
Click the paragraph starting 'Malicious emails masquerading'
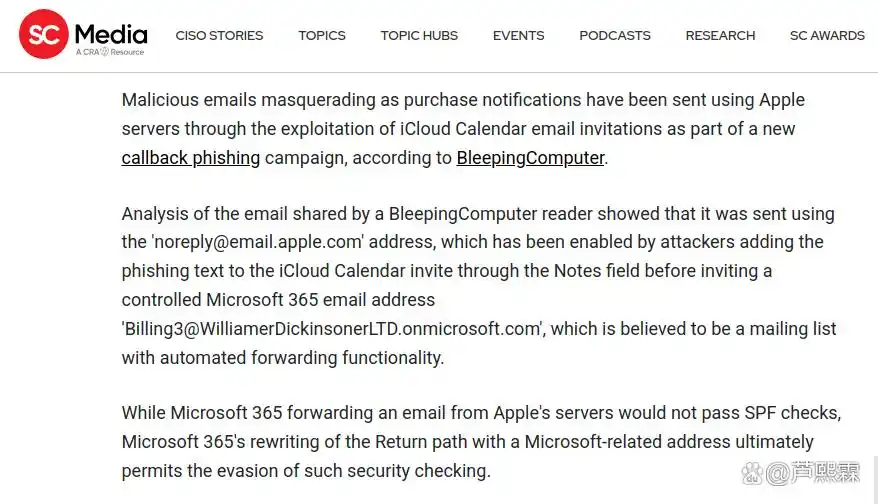[464, 129]
